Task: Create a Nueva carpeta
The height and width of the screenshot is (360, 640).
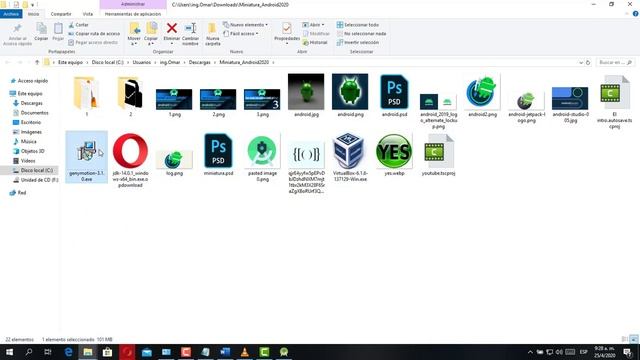Action: pos(212,33)
